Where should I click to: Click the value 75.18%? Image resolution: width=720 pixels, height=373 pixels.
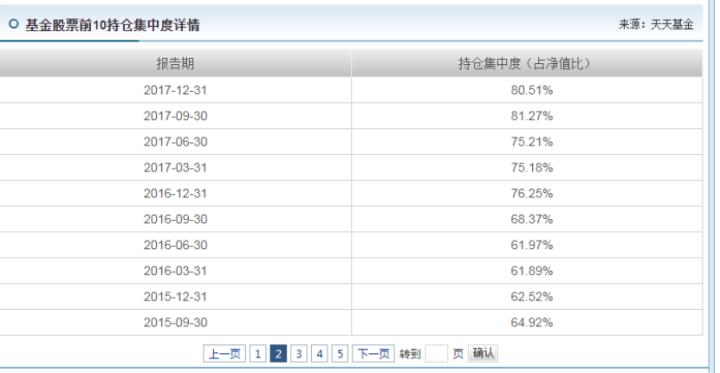click(532, 168)
